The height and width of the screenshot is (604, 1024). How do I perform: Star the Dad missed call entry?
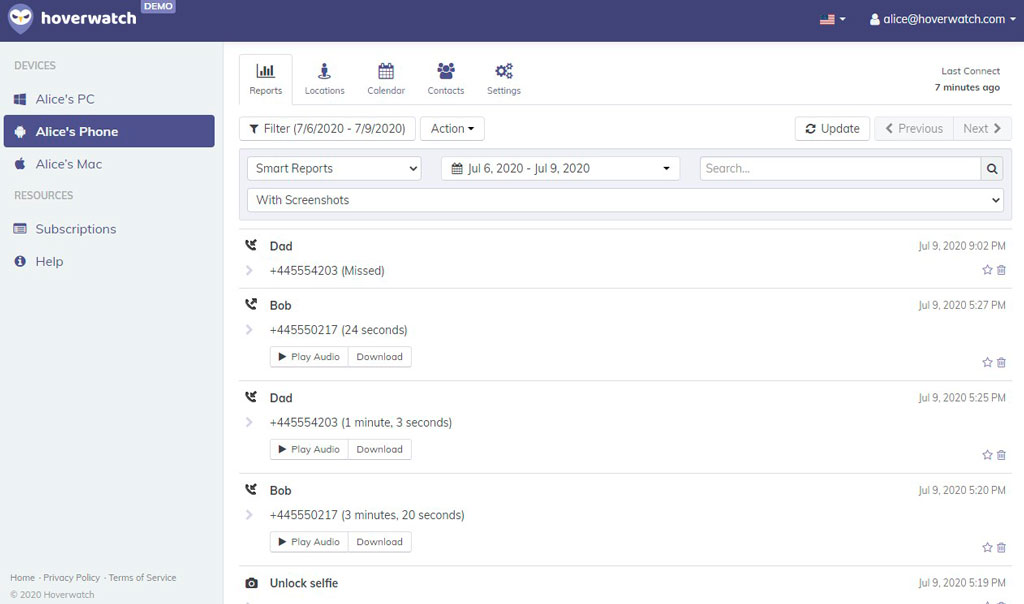(x=987, y=270)
